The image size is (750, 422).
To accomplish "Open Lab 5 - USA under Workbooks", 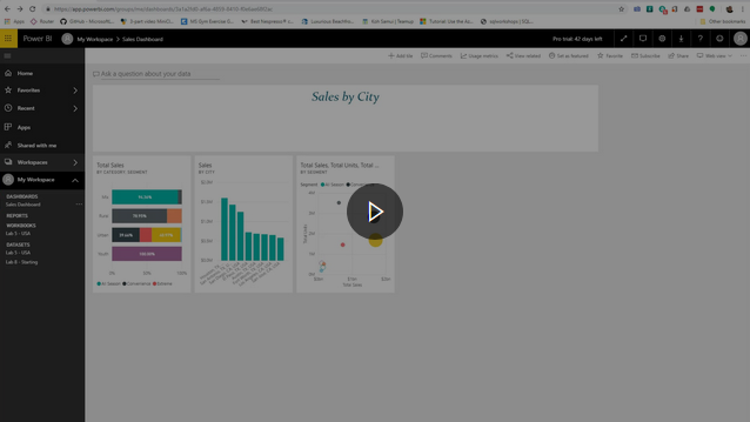I will tap(18, 233).
